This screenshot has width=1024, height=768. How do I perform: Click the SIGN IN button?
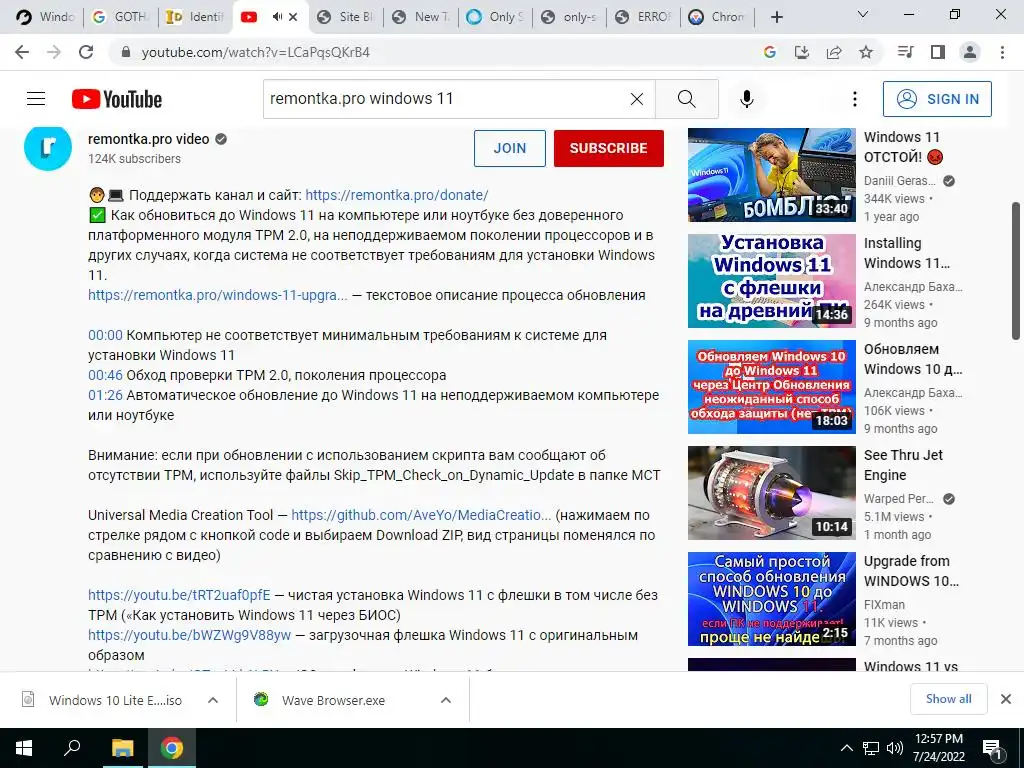(x=937, y=99)
